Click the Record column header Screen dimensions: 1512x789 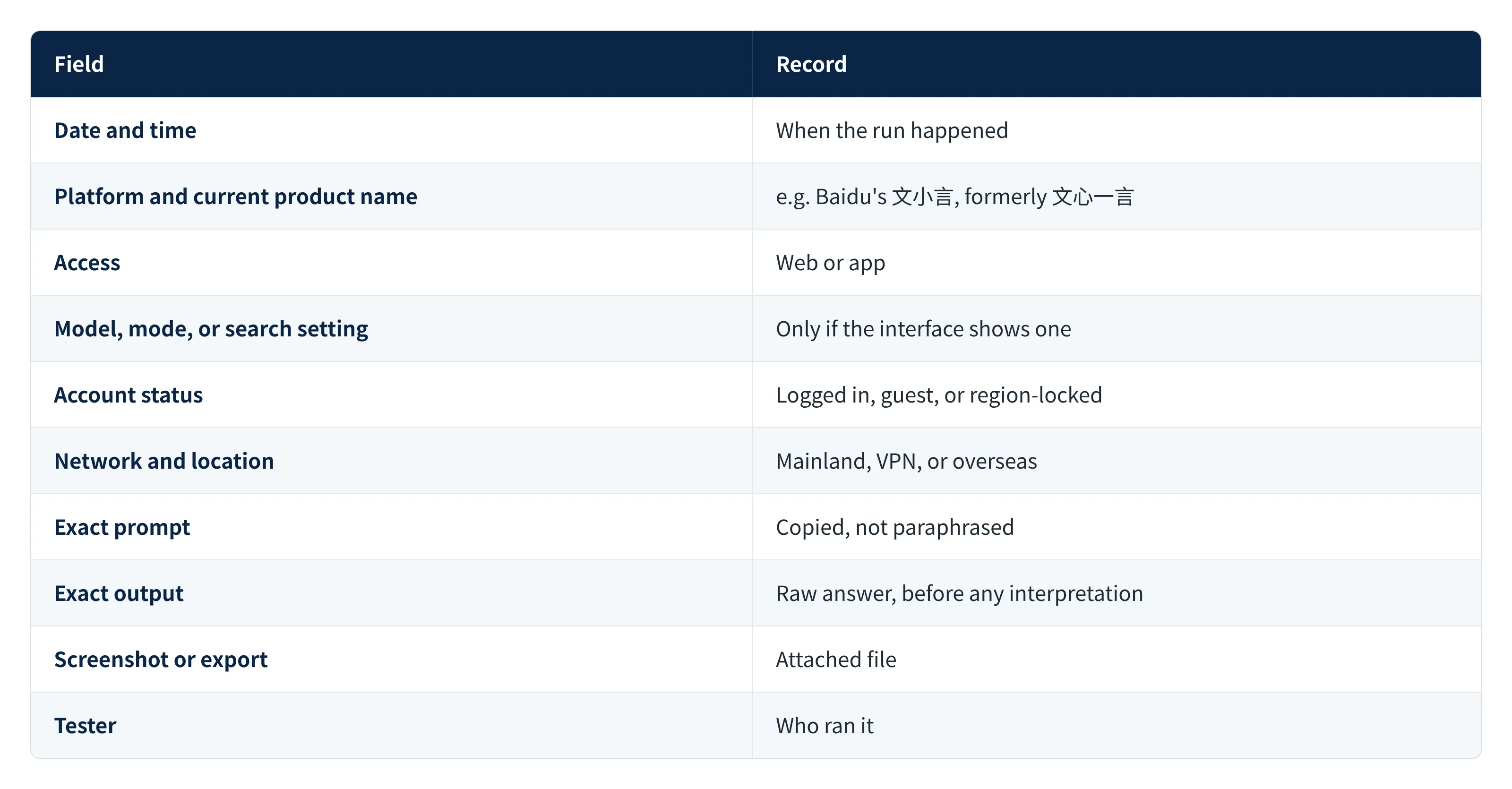tap(1117, 64)
